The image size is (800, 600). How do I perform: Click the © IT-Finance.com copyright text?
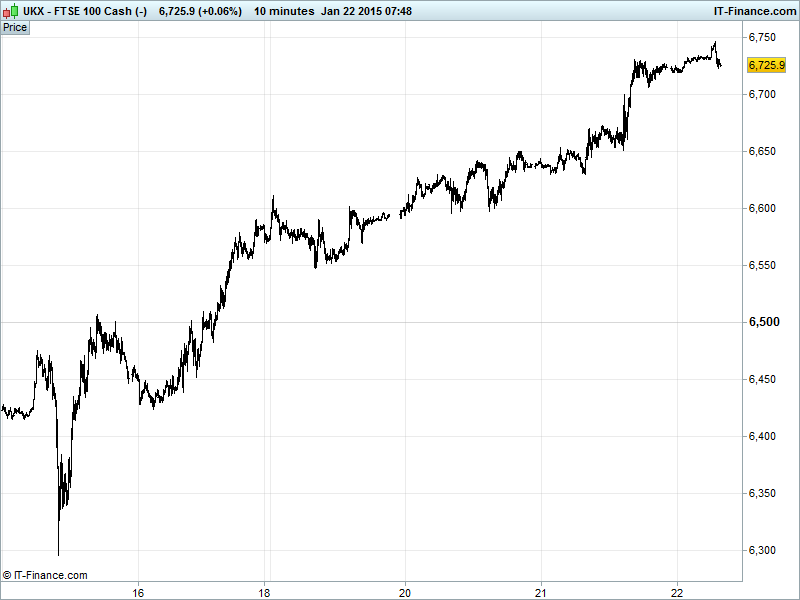tap(45, 575)
